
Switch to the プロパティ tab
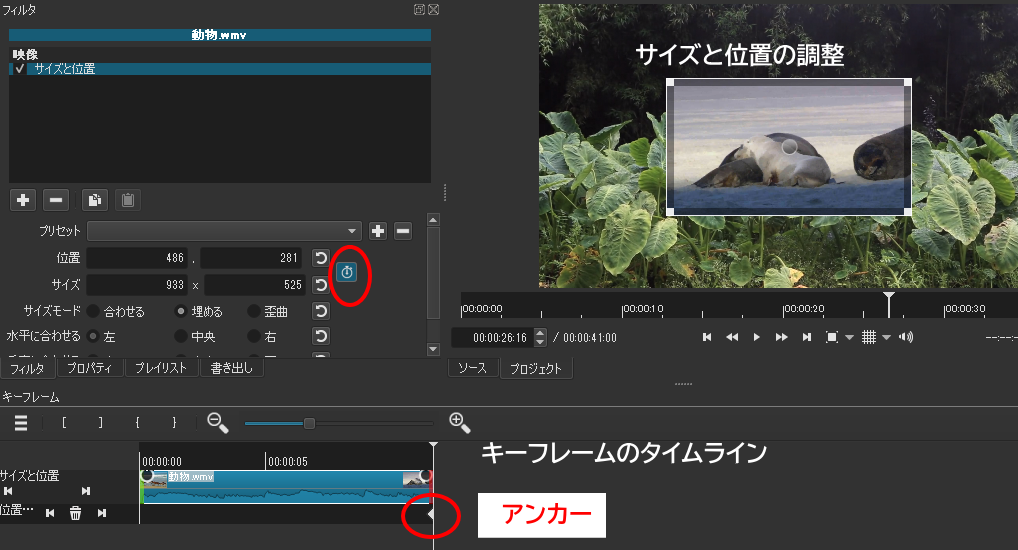90,368
